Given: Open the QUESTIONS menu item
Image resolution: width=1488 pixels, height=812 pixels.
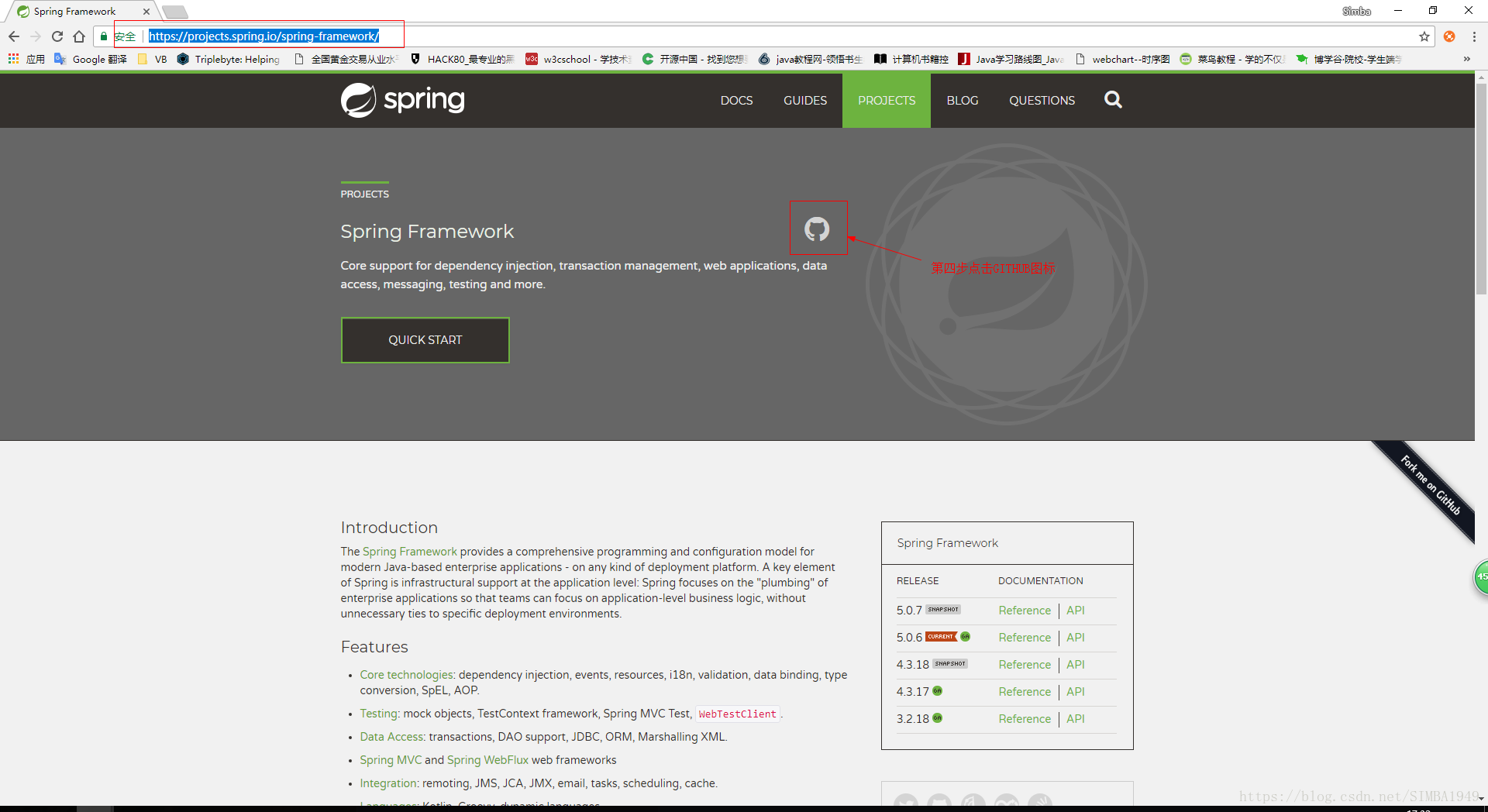Looking at the screenshot, I should 1042,101.
